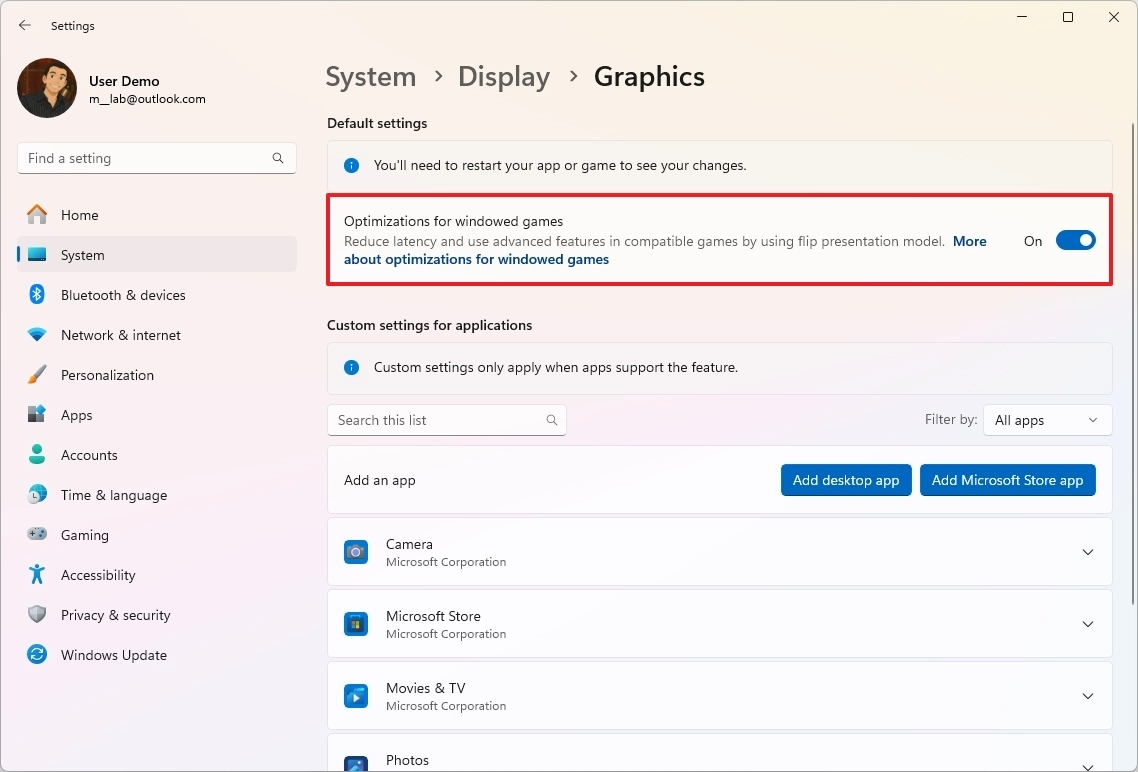Navigate to System in the breadcrumb
This screenshot has height=772, width=1138.
tap(371, 76)
